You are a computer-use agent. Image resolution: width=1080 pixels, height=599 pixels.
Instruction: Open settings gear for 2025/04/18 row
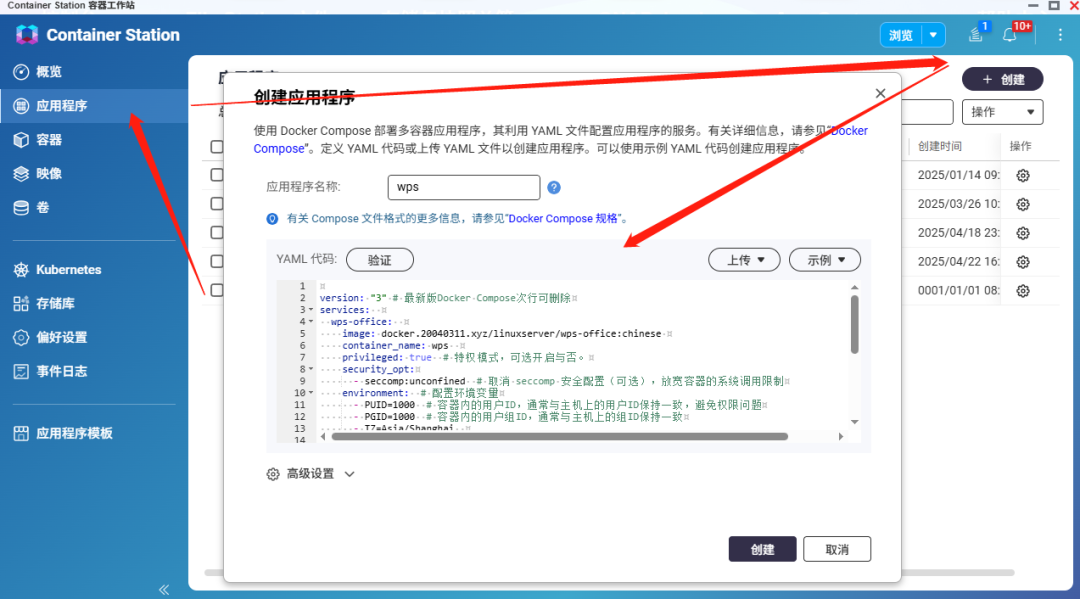1023,233
